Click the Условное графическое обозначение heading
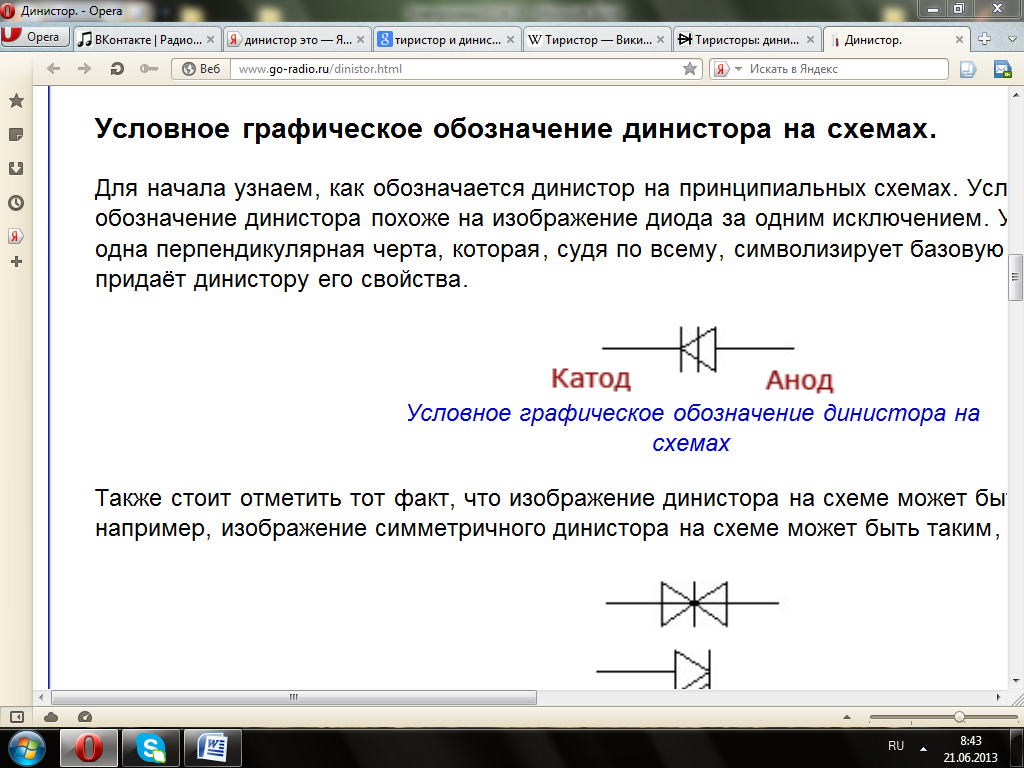The width and height of the screenshot is (1024, 768). pos(515,129)
